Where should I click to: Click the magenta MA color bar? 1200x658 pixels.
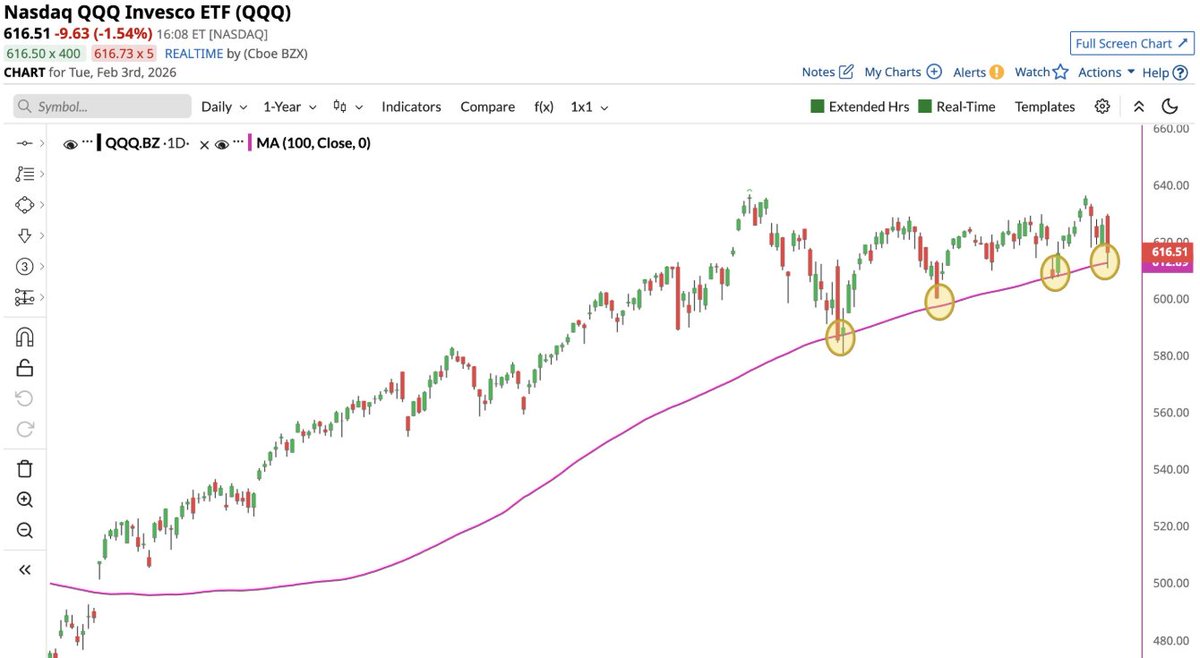click(x=251, y=143)
